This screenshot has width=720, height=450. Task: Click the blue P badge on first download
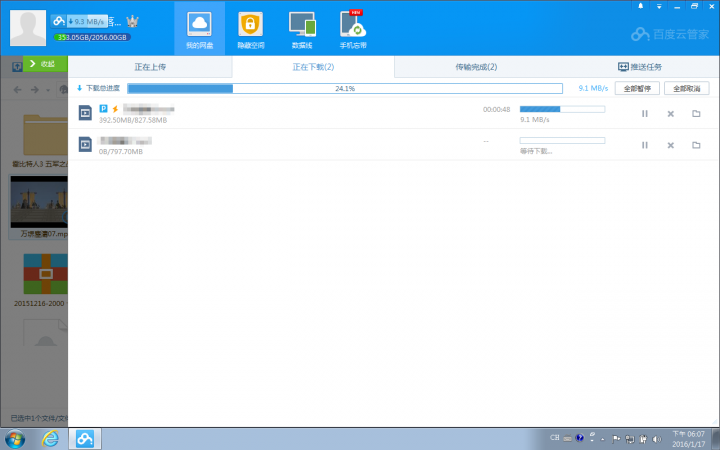coord(103,109)
